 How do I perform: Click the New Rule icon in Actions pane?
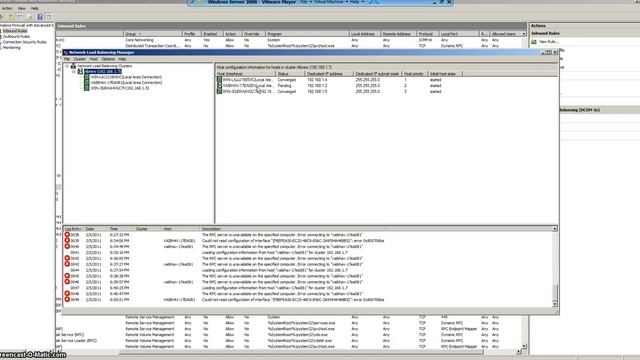click(534, 42)
